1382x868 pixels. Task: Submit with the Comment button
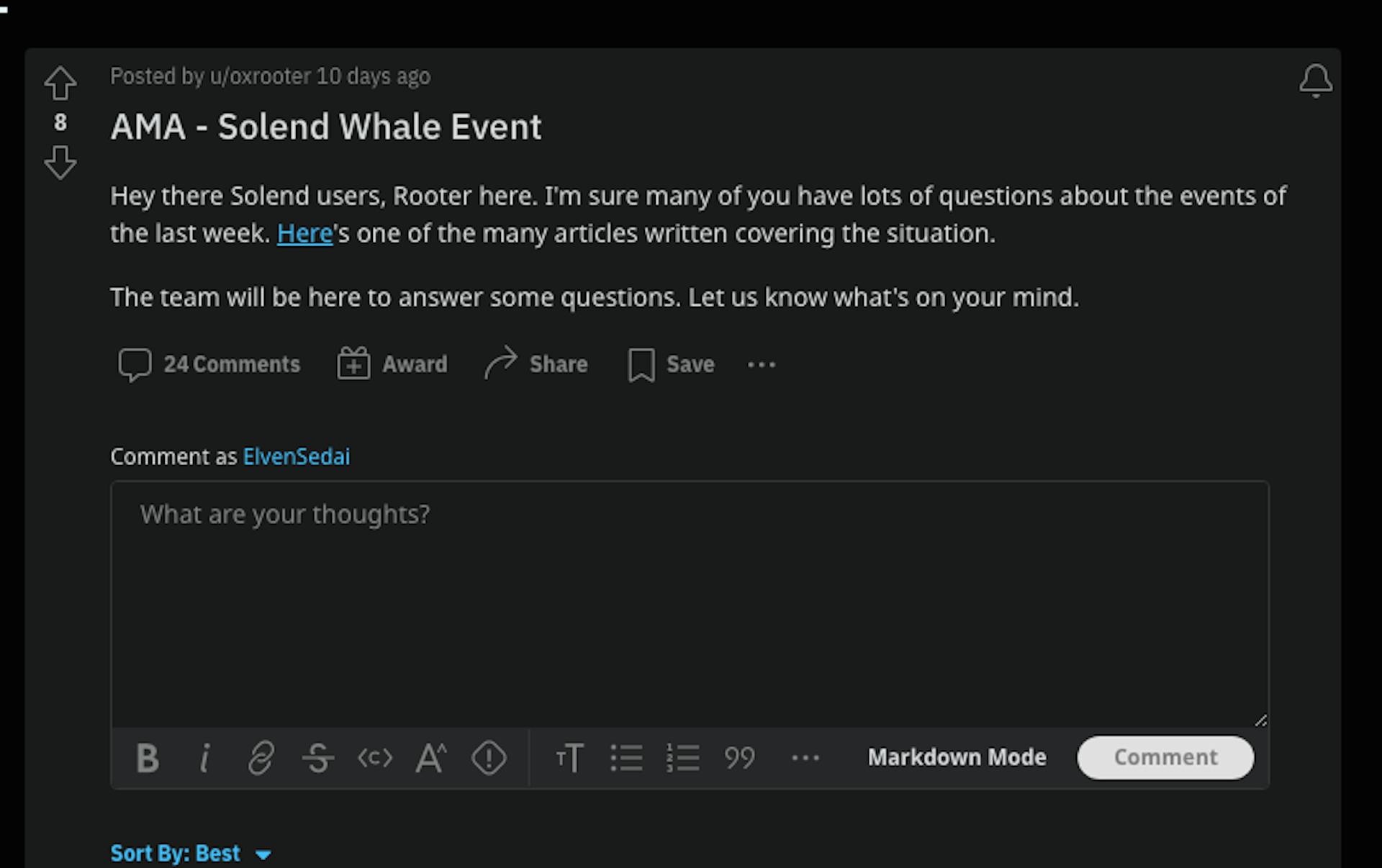1165,757
